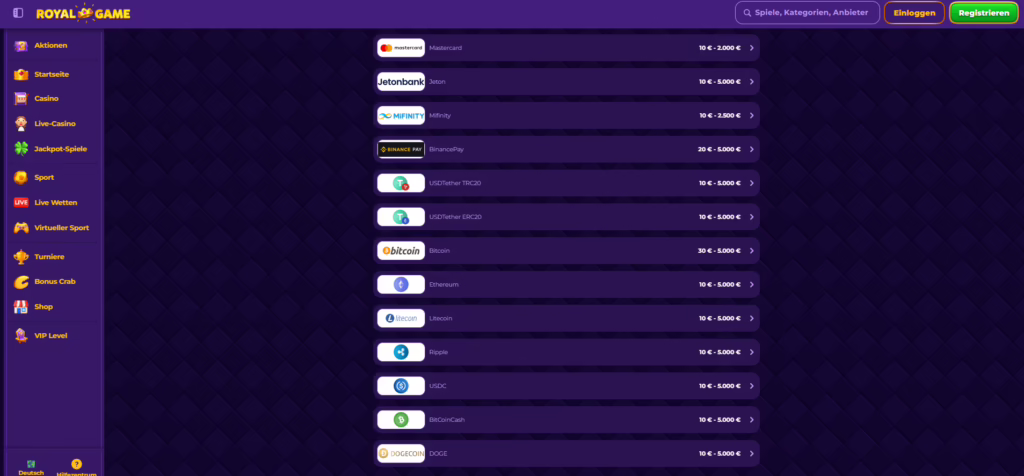Expand the USDC row chevron
Screen dimensions: 1024x476
pyautogui.click(x=752, y=386)
